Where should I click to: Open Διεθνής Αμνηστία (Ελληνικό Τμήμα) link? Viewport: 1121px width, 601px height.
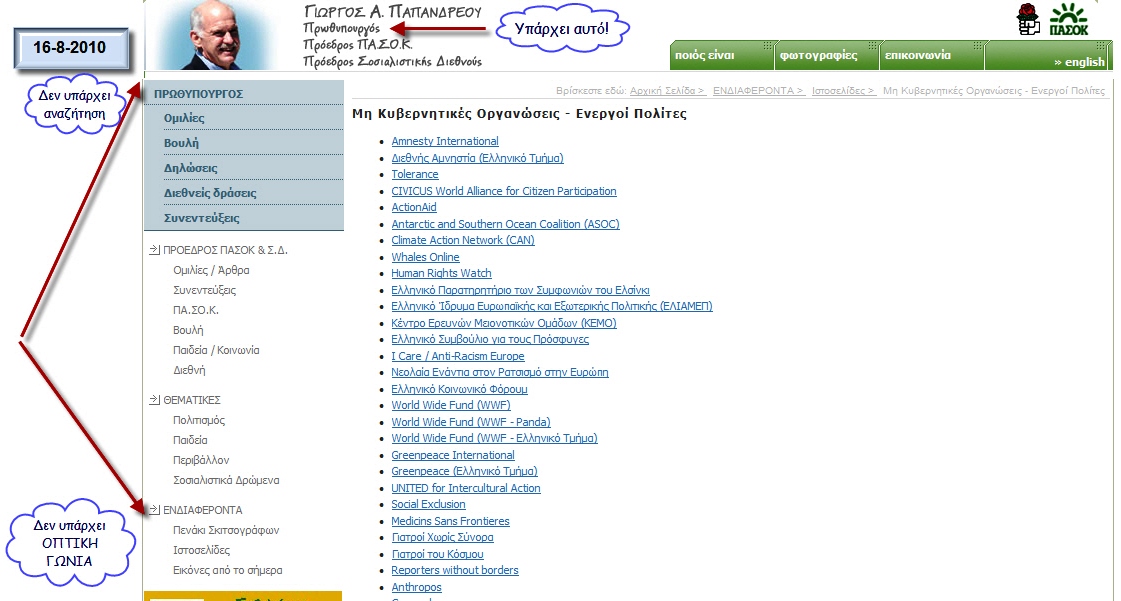pyautogui.click(x=477, y=158)
